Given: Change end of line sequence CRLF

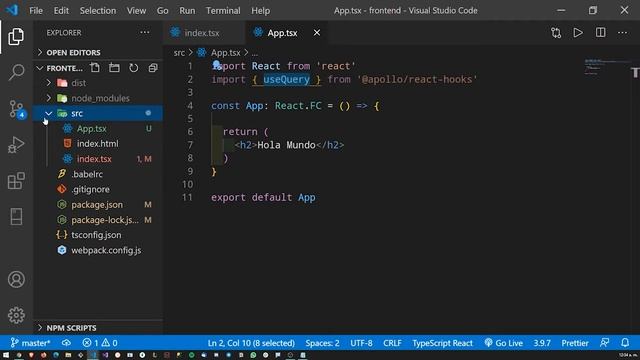Looking at the screenshot, I should (392, 343).
